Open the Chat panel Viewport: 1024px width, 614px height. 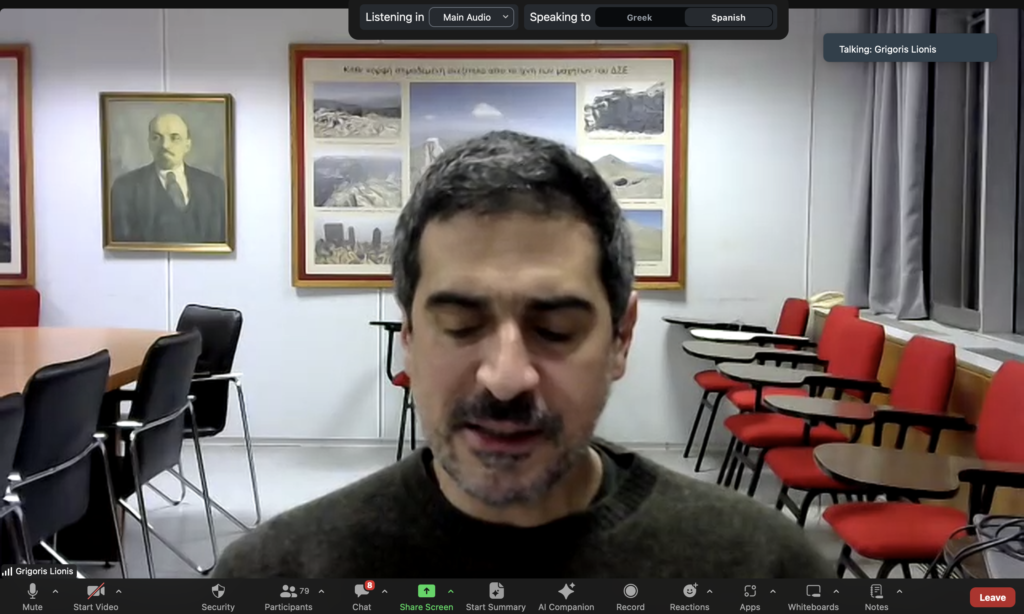[362, 596]
